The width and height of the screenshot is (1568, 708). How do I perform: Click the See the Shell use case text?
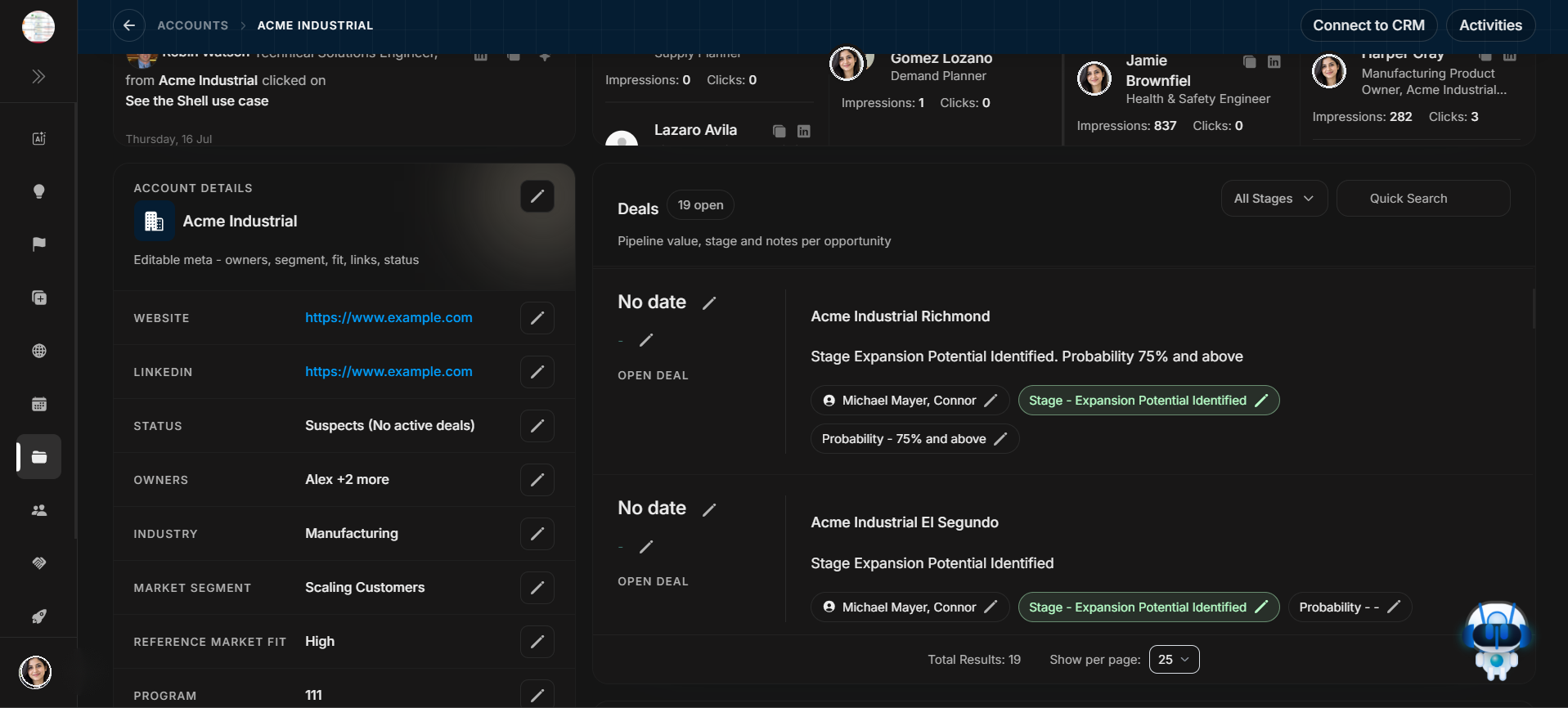[x=196, y=101]
